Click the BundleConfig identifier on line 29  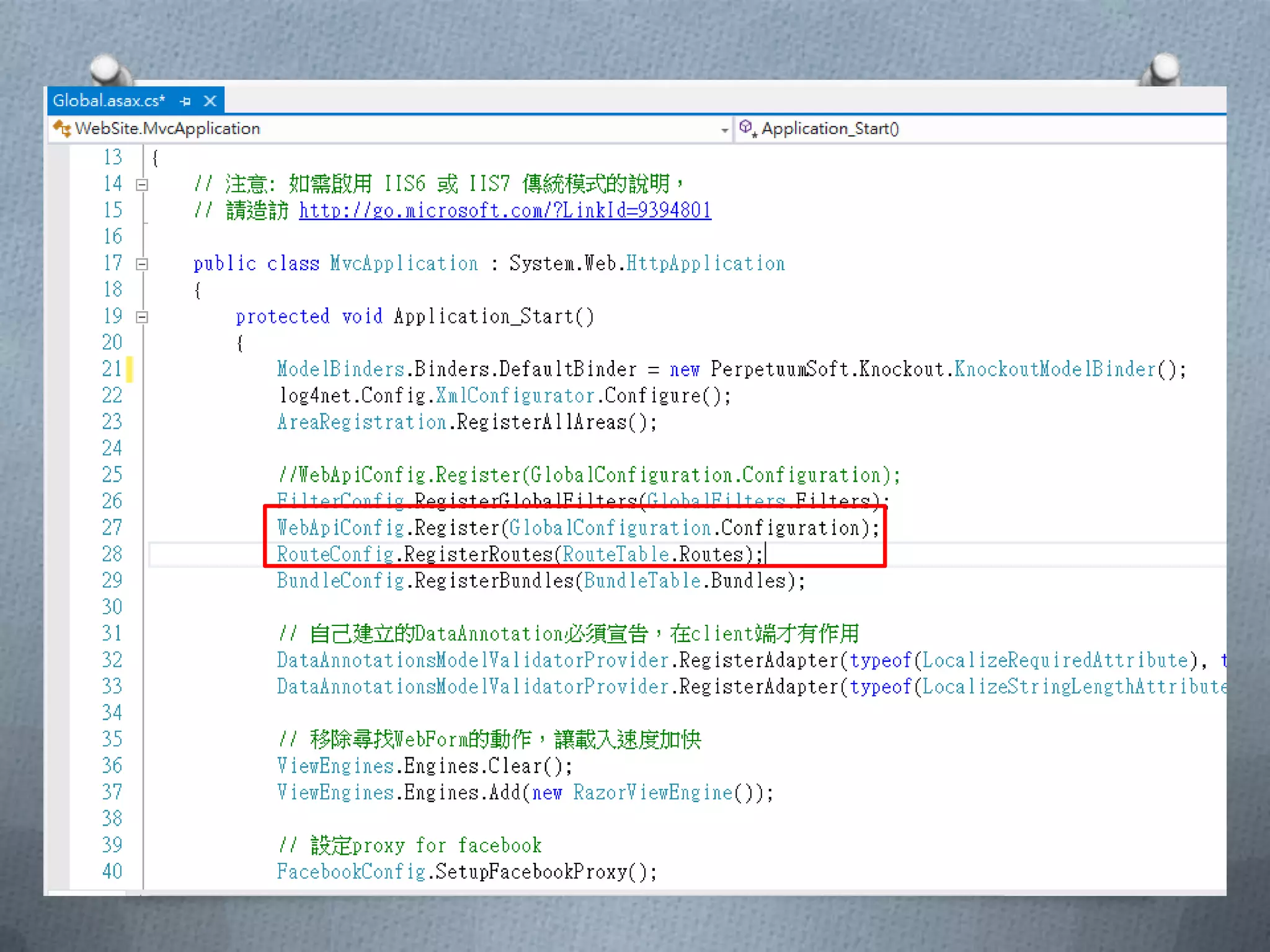340,581
